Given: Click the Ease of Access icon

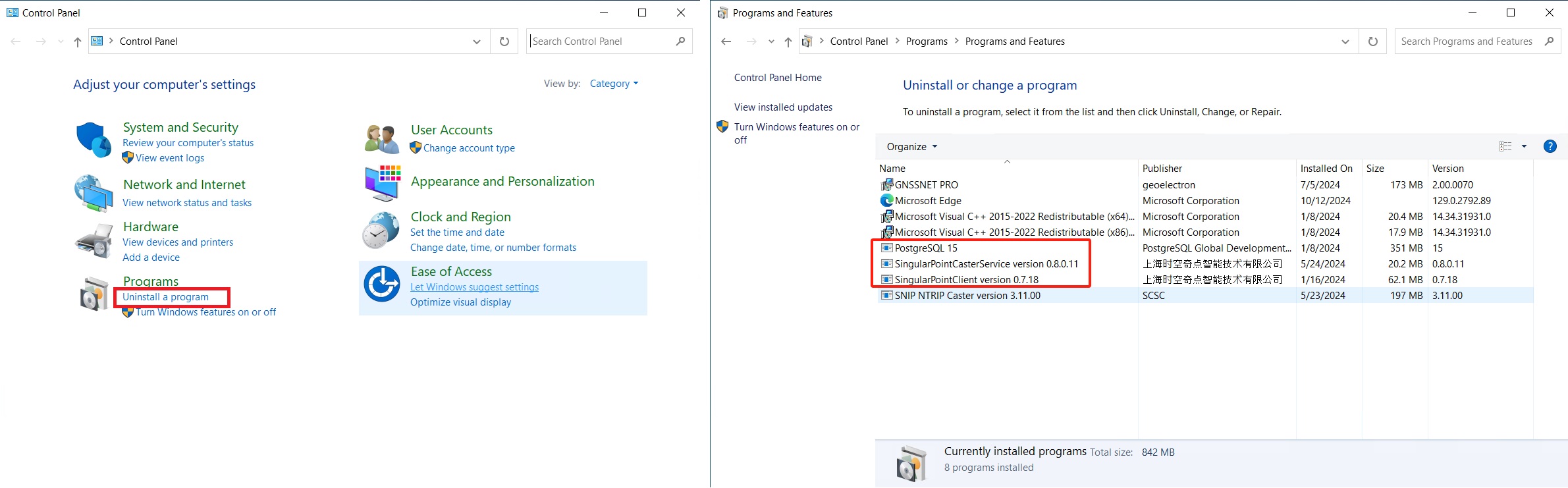Looking at the screenshot, I should pos(382,284).
